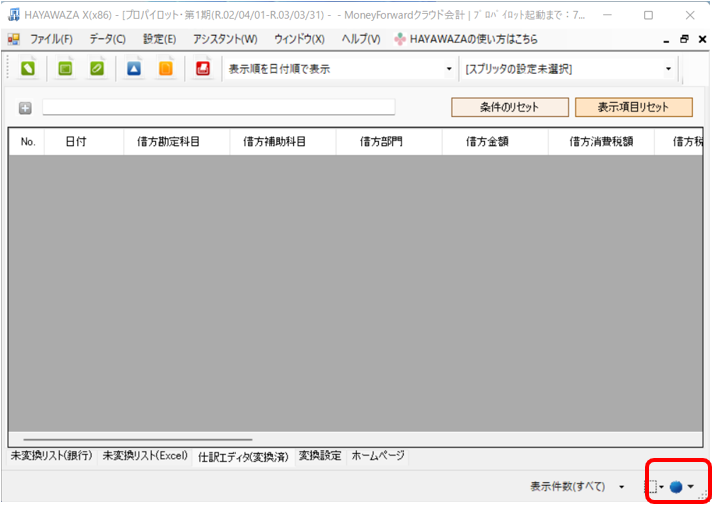Open the データ(C) menu

tap(107, 40)
